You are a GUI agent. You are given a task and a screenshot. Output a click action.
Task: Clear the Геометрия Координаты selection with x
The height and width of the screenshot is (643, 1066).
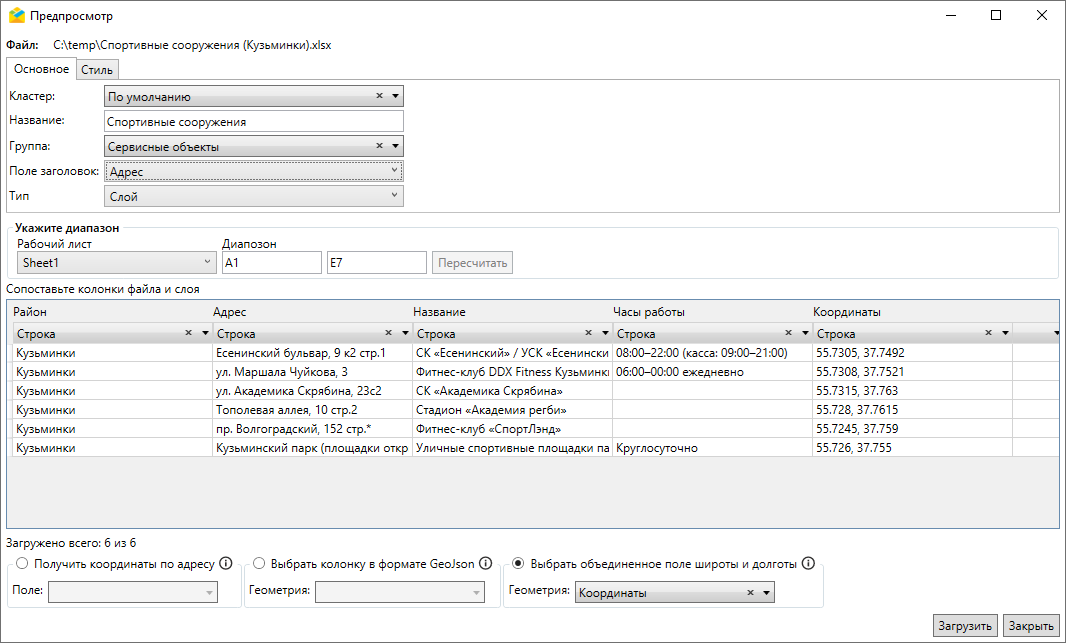tap(750, 593)
